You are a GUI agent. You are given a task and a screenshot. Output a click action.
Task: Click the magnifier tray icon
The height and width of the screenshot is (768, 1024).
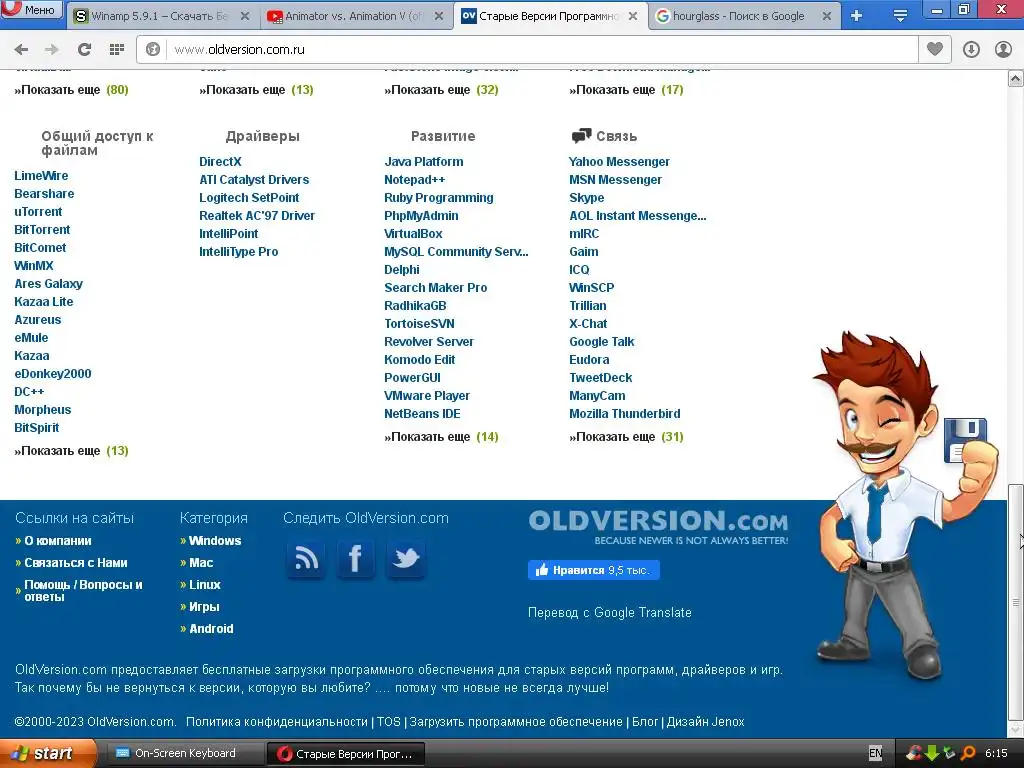pos(968,753)
